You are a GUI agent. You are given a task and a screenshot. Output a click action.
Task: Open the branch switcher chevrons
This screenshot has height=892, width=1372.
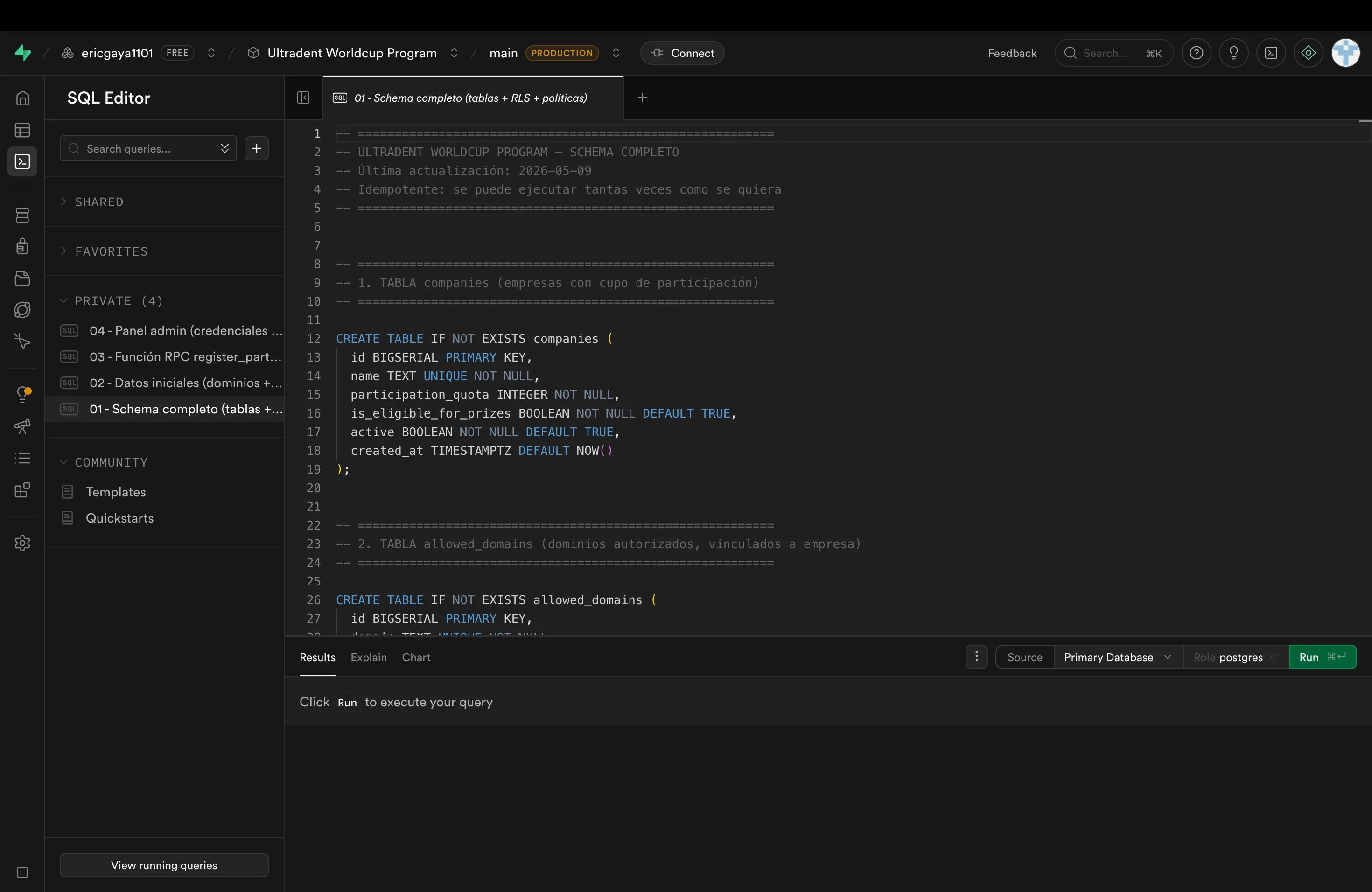(x=616, y=53)
